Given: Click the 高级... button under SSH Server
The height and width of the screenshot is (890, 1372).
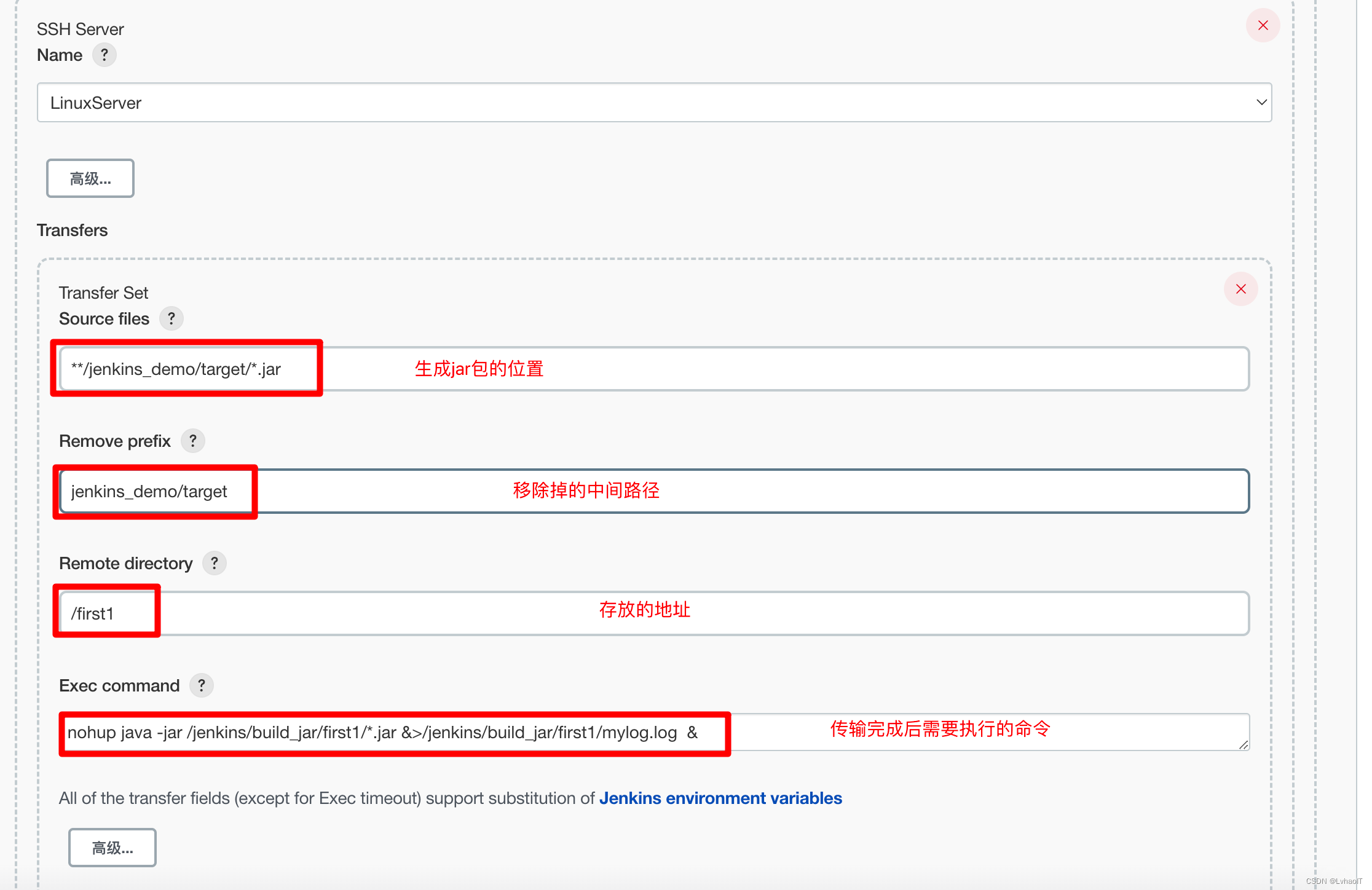Looking at the screenshot, I should [x=90, y=178].
